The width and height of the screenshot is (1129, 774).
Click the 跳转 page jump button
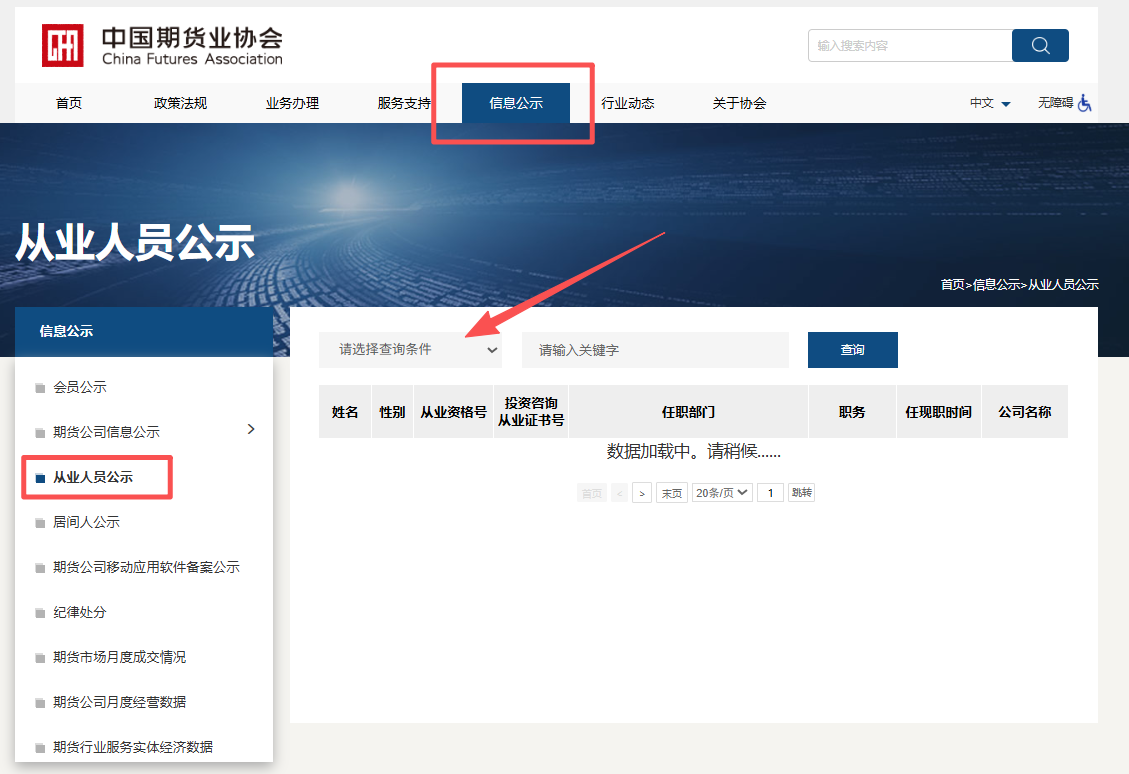pyautogui.click(x=801, y=493)
